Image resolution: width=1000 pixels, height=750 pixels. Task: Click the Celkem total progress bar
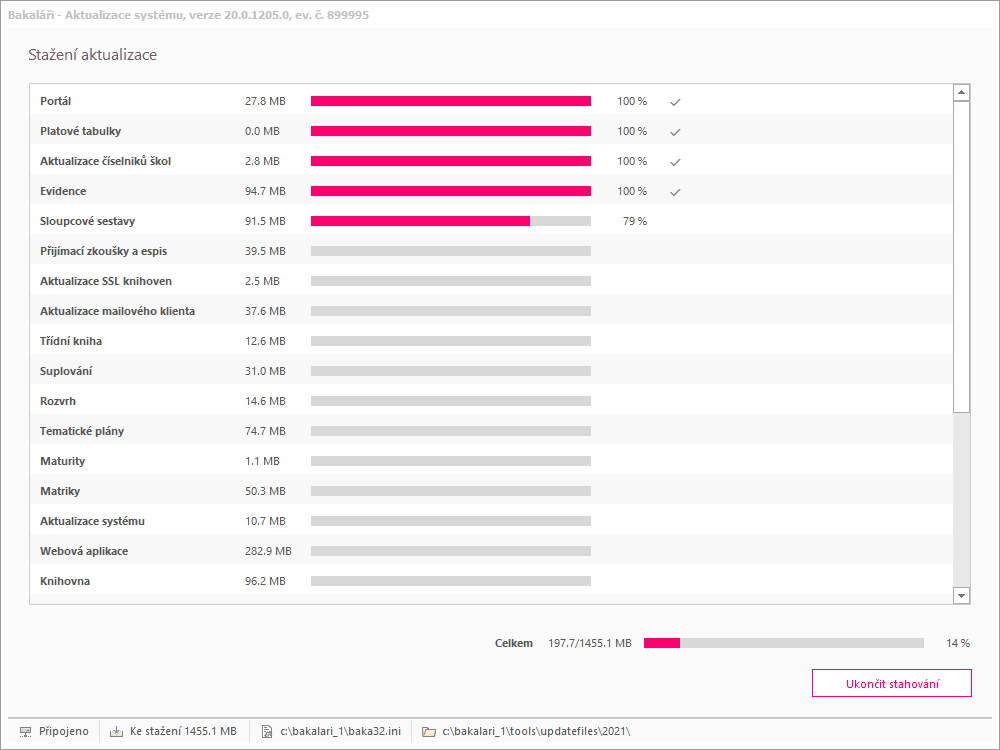coord(783,643)
